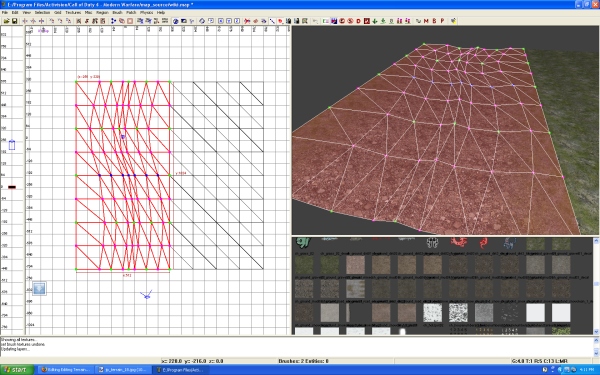Open the Brush menu

point(117,13)
